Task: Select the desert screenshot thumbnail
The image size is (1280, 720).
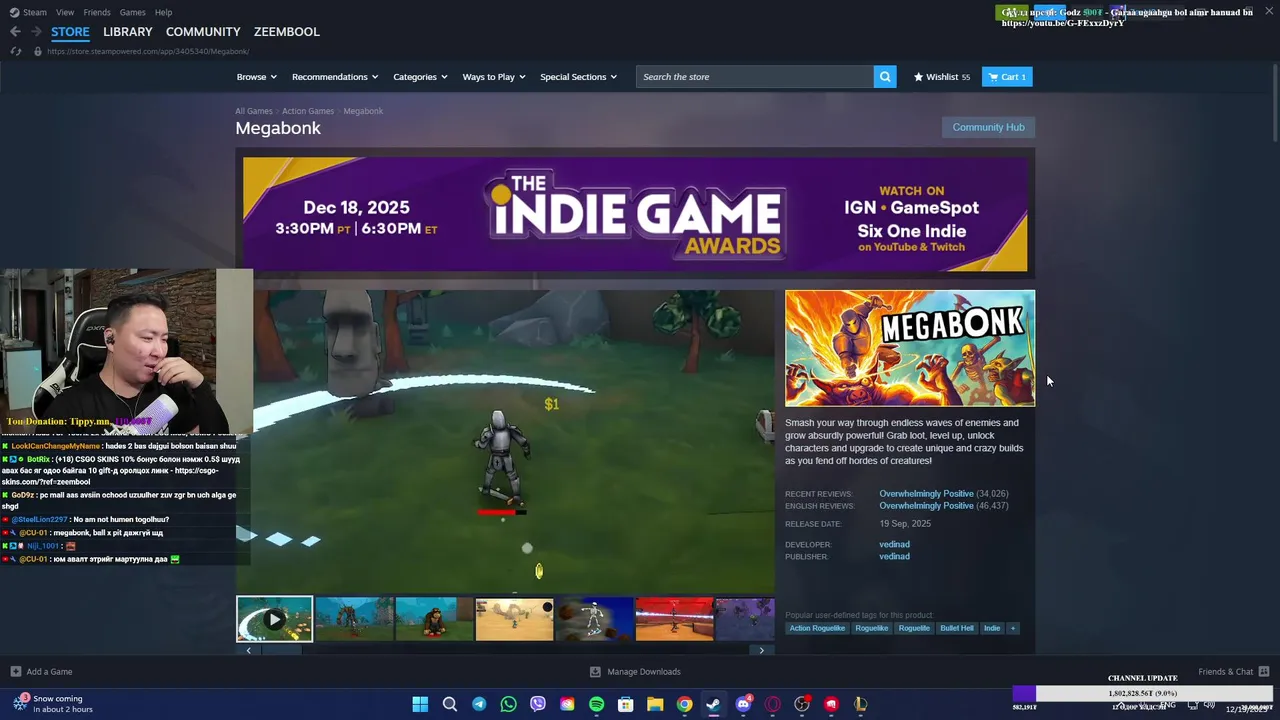Action: click(x=514, y=619)
